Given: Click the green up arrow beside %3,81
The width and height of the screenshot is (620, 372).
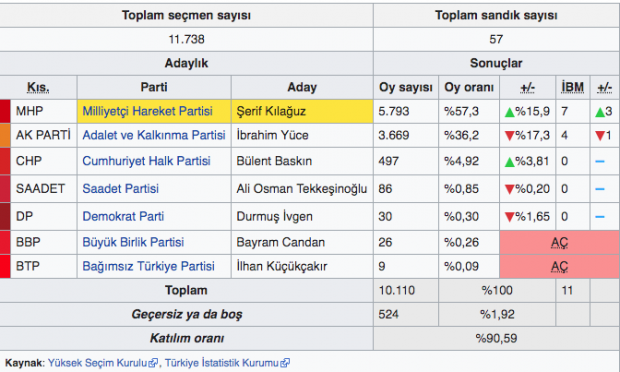Looking at the screenshot, I should tap(510, 162).
